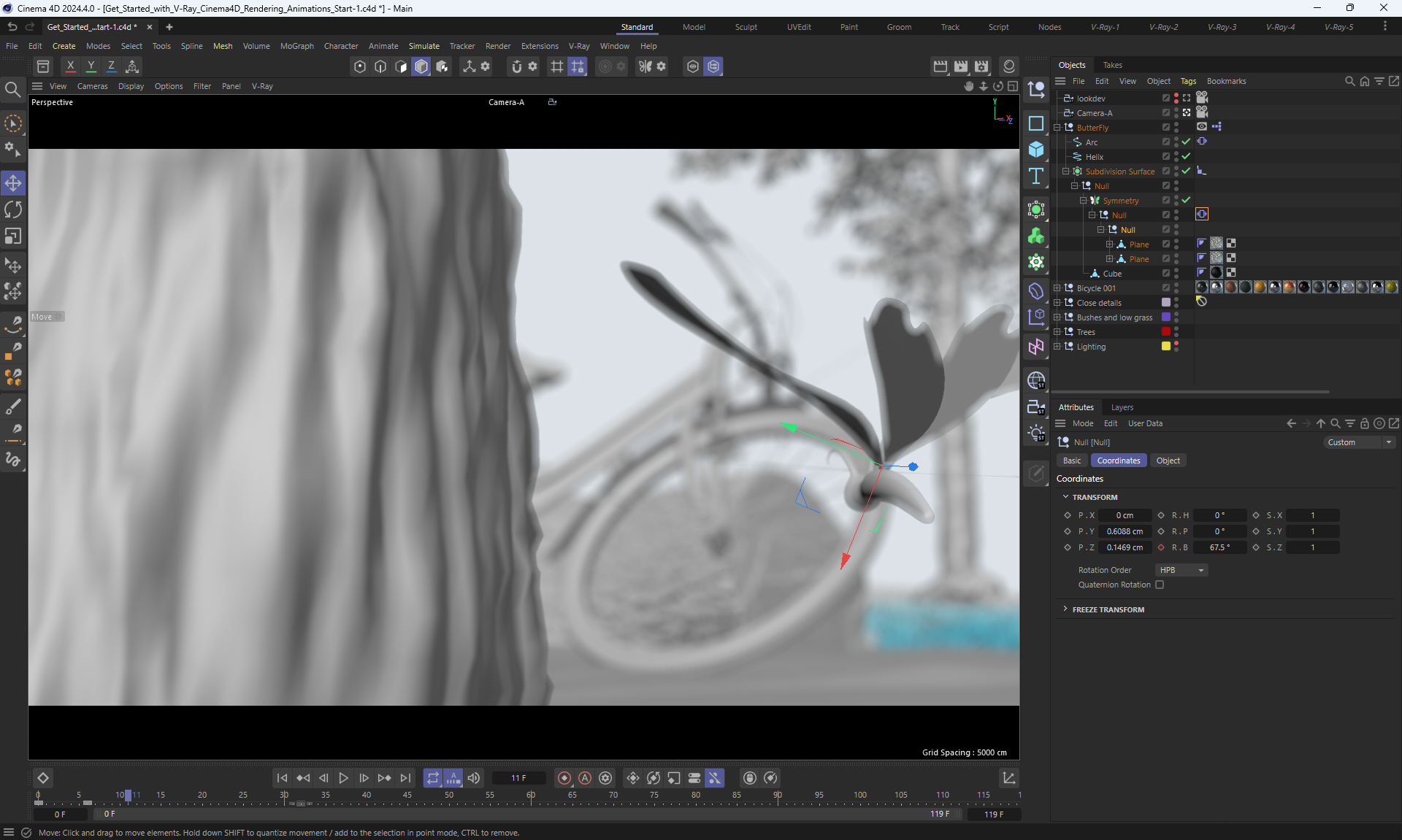
Task: Toggle Symmetry object's enable checkmark
Action: click(1186, 200)
